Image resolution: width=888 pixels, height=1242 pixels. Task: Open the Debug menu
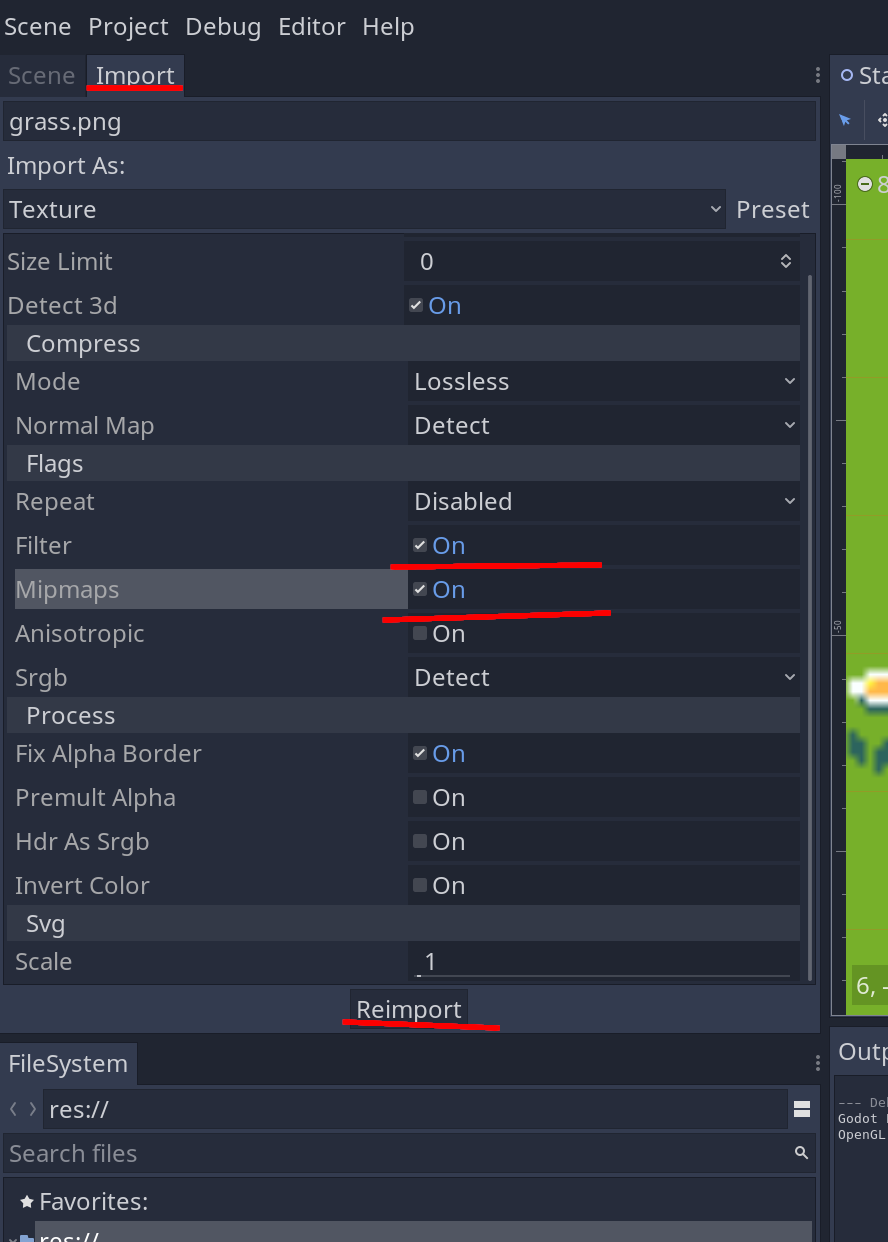[x=223, y=27]
